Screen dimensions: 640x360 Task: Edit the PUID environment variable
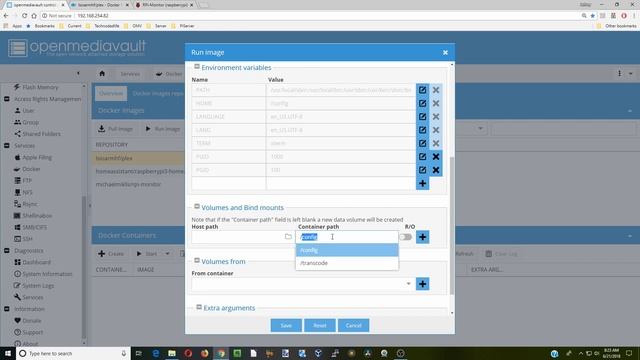(422, 157)
